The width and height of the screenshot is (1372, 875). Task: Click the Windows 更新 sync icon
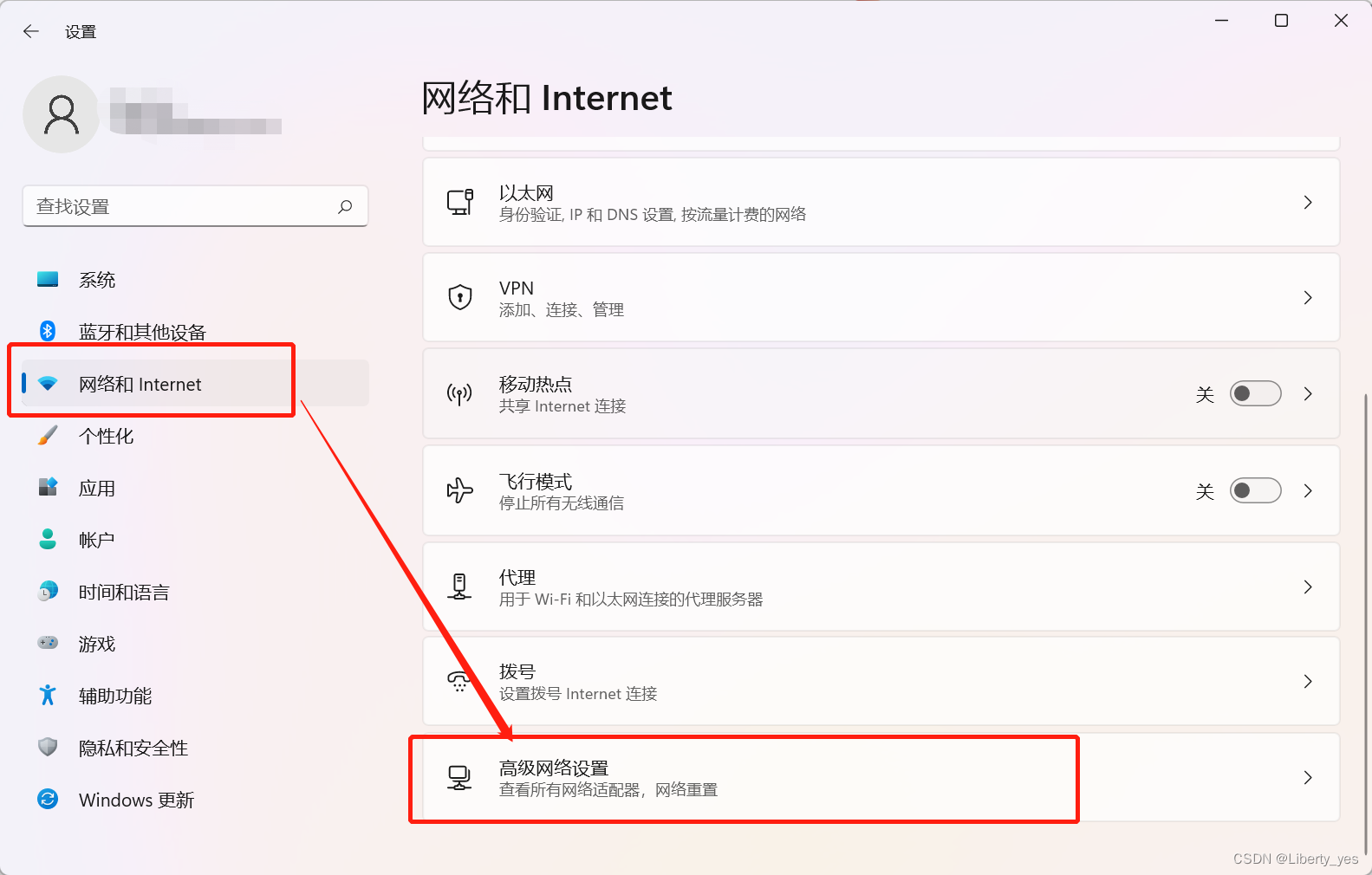[x=48, y=799]
